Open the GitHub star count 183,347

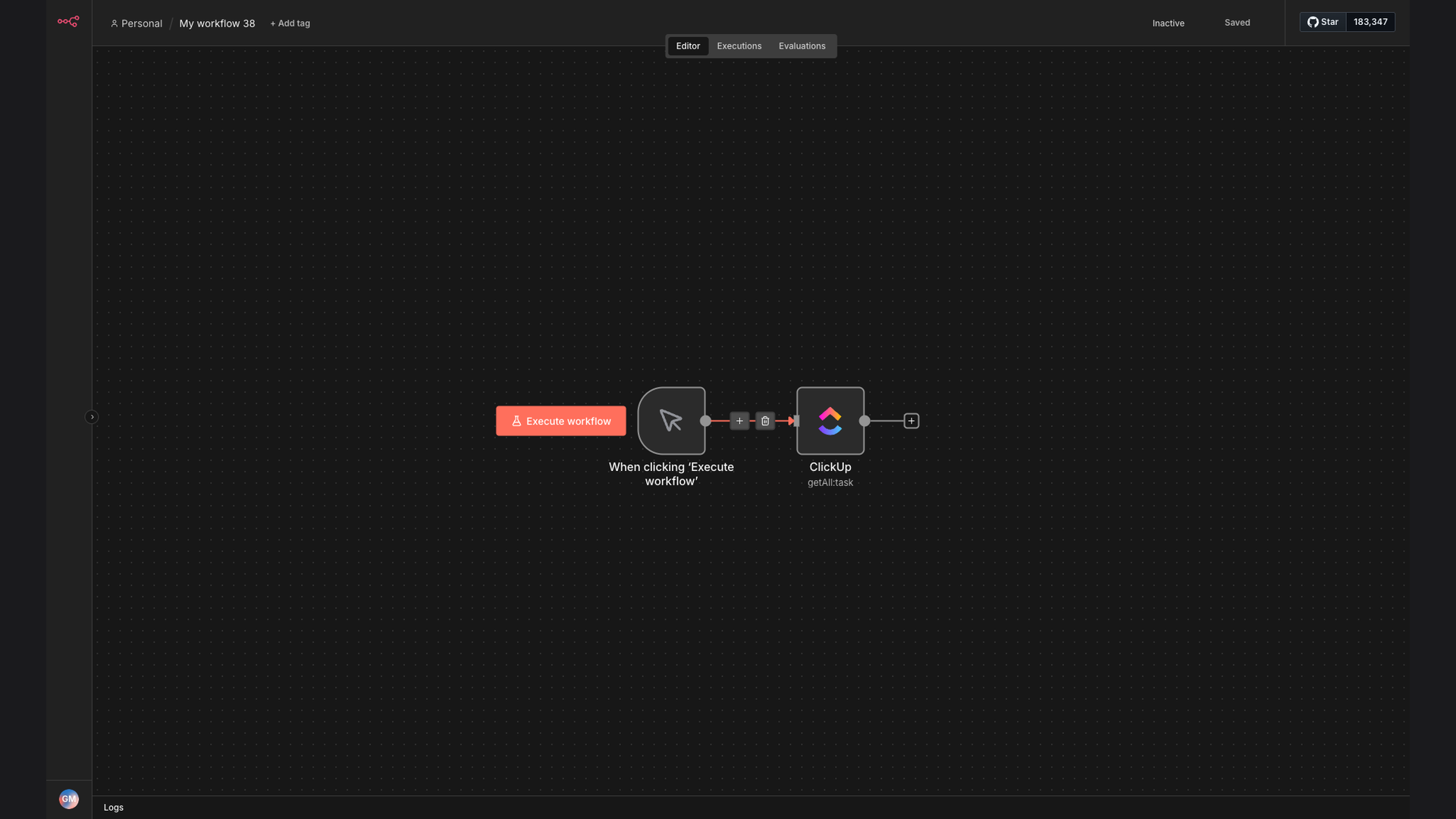coord(1370,22)
